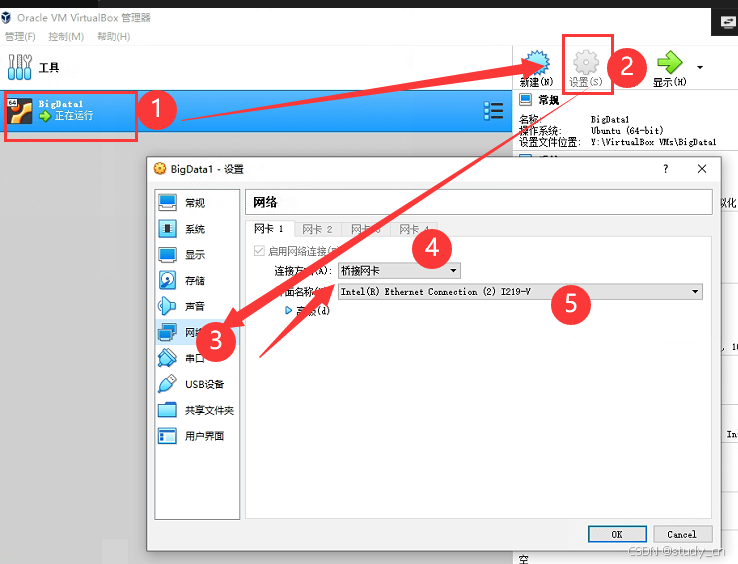Image resolution: width=738 pixels, height=564 pixels.
Task: Click the Show (显示) green arrow icon
Action: (669, 62)
